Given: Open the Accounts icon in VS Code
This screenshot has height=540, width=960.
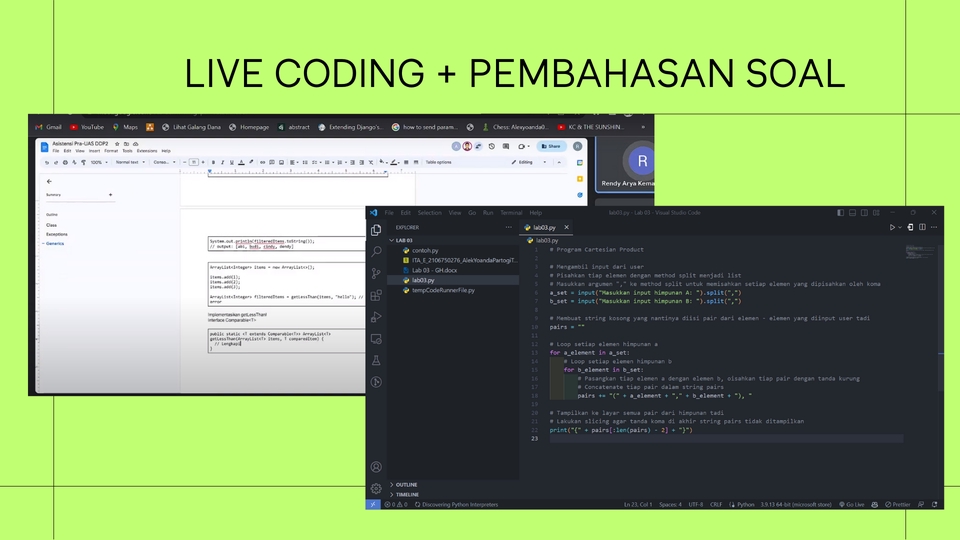Looking at the screenshot, I should (376, 467).
